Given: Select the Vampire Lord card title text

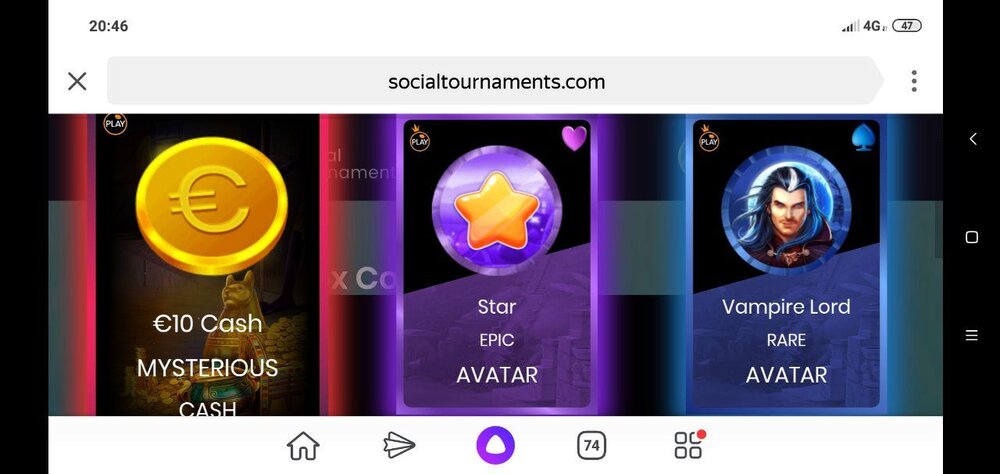Looking at the screenshot, I should [786, 307].
